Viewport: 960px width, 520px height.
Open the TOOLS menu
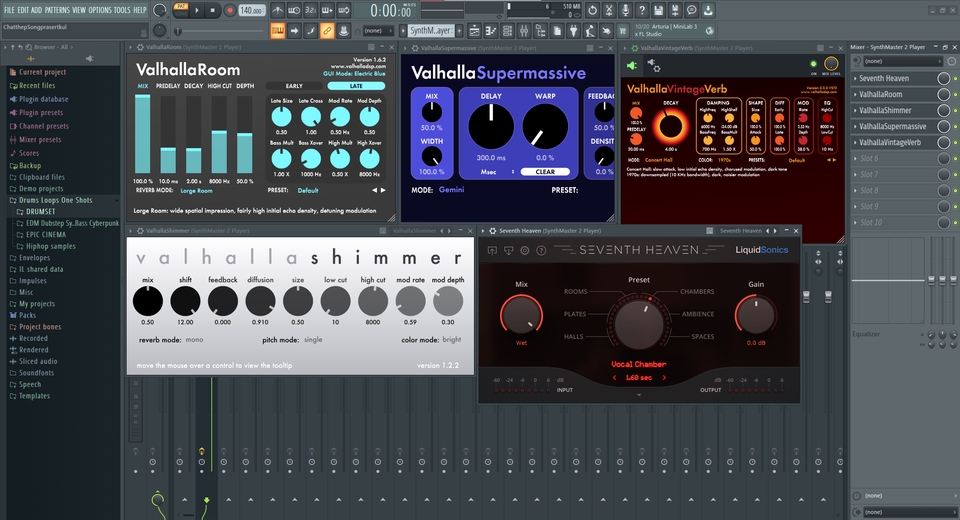(x=122, y=10)
